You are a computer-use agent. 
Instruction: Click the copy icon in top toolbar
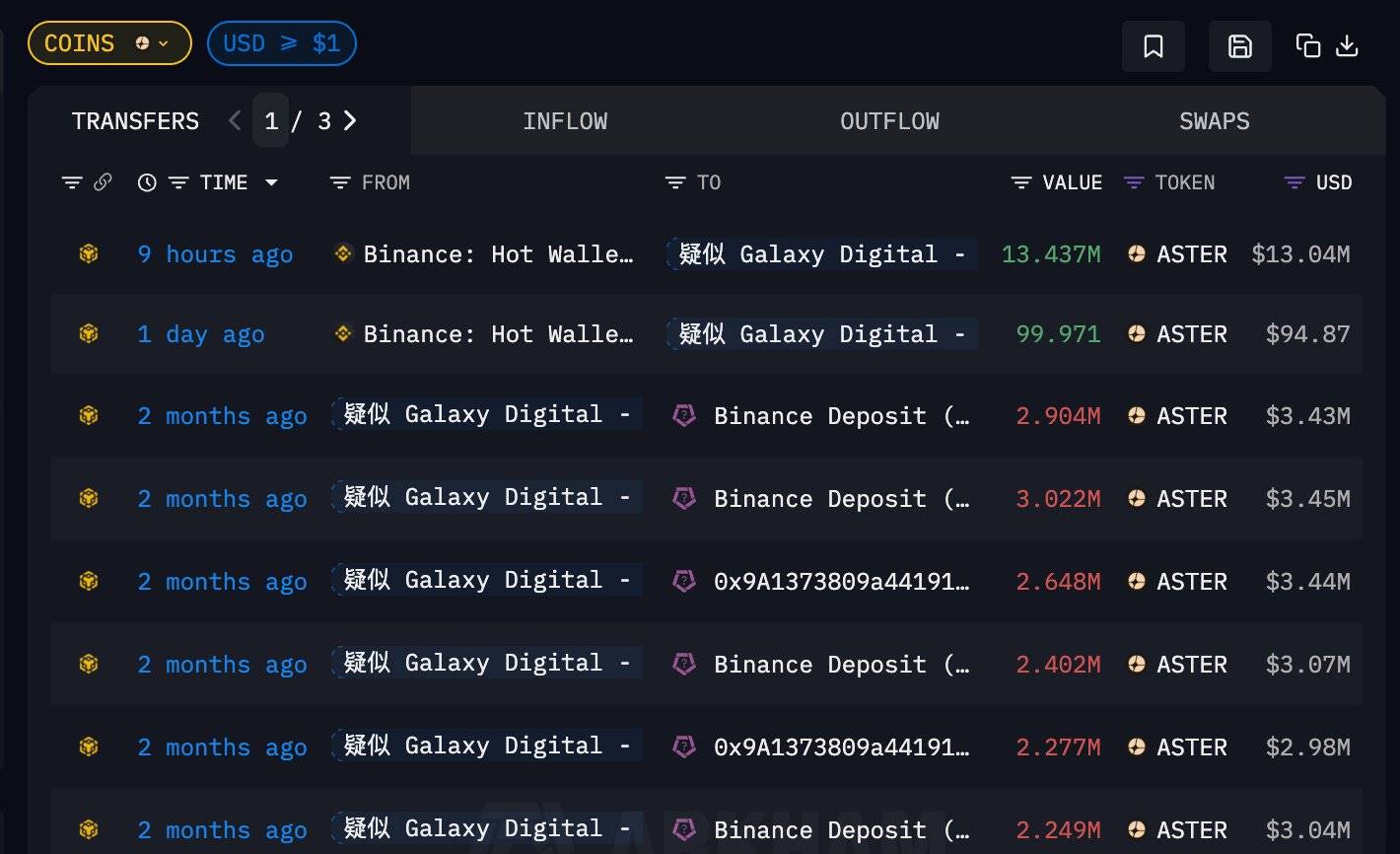(1307, 45)
